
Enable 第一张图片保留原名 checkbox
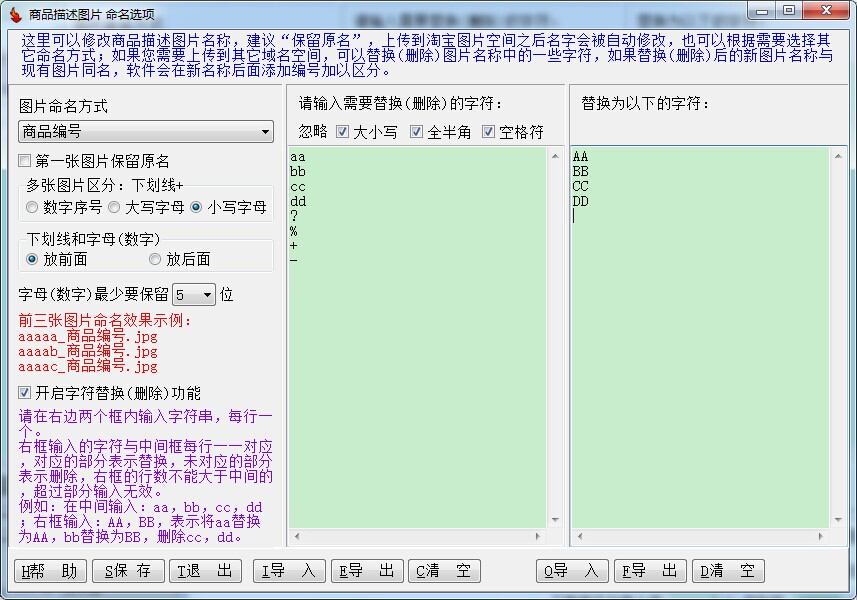(x=25, y=162)
